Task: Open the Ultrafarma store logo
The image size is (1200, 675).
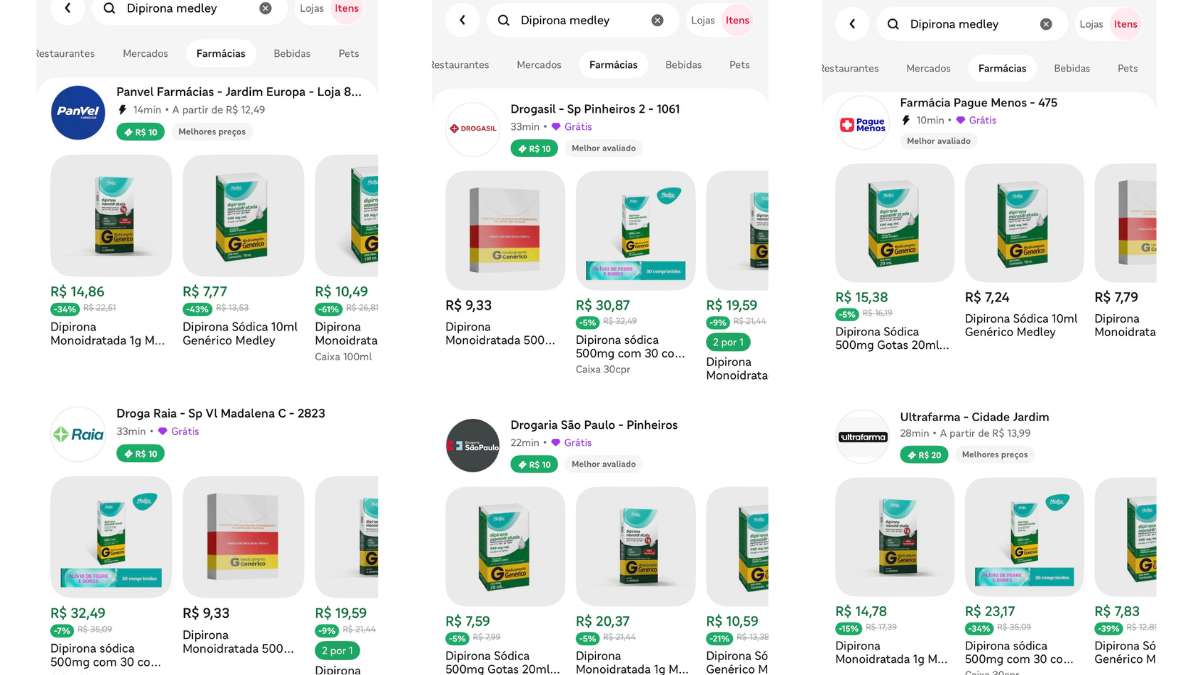Action: [862, 437]
